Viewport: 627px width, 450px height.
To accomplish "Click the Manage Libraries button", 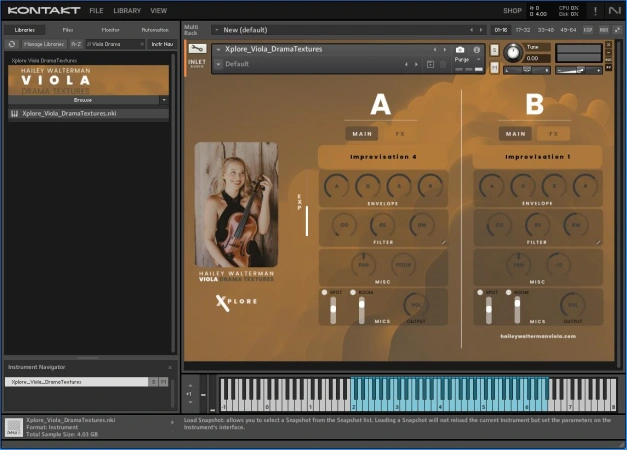I will (x=42, y=44).
